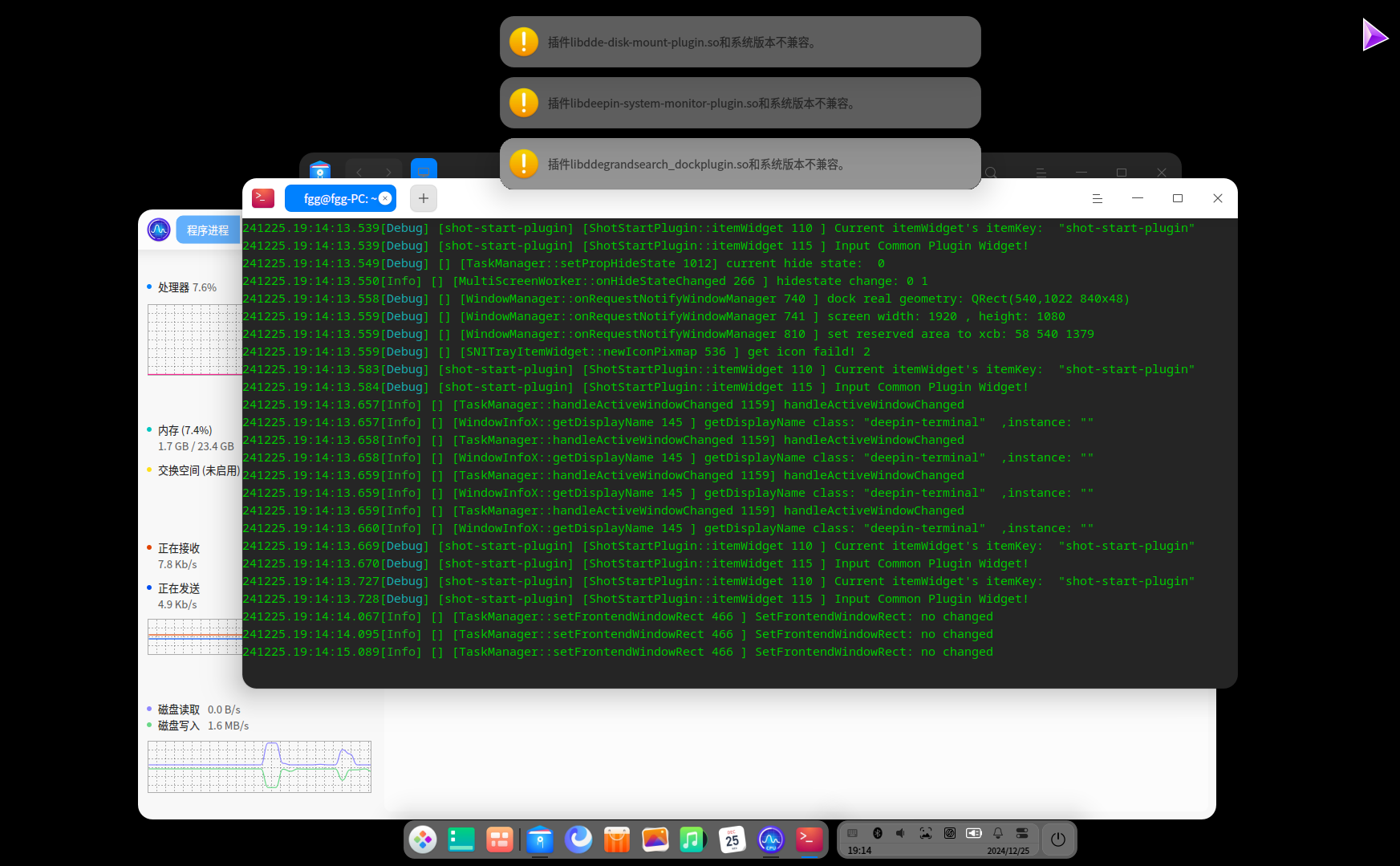The height and width of the screenshot is (866, 1400).
Task: Click the file manager computer view icon
Action: click(x=424, y=170)
